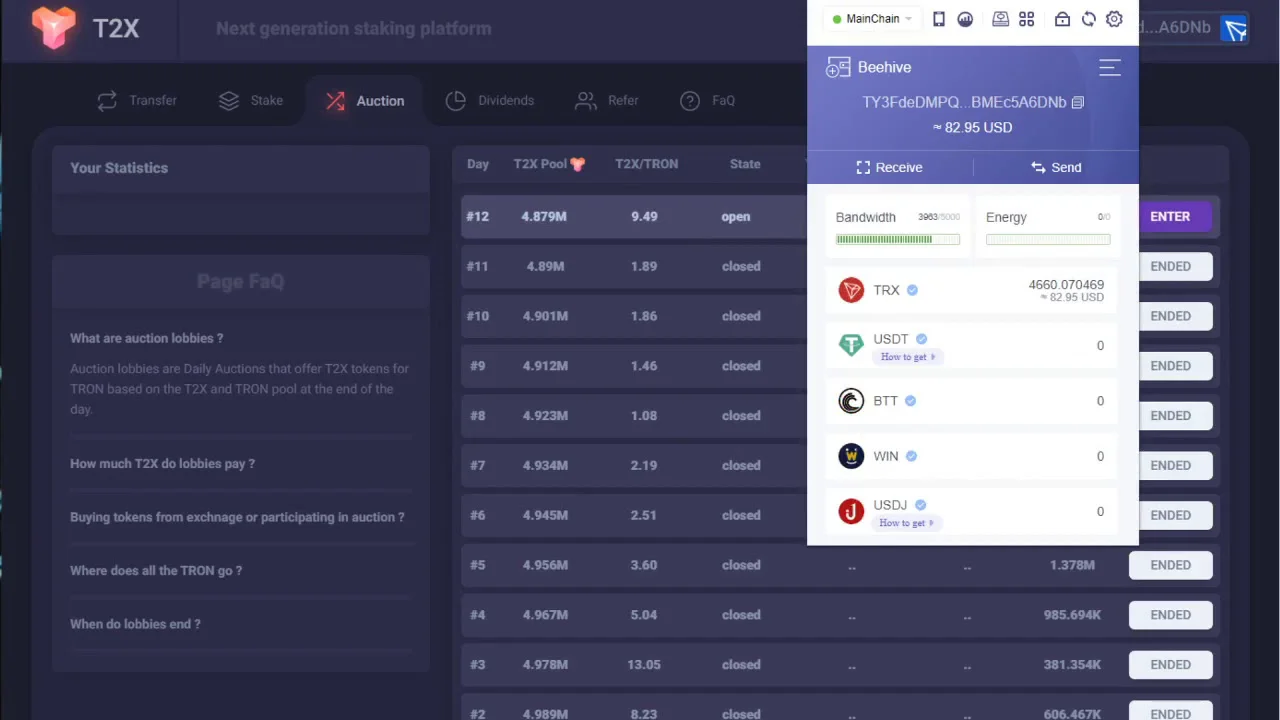Click ENDED button for day #6
Screen dimensions: 1280x720
(x=1171, y=515)
